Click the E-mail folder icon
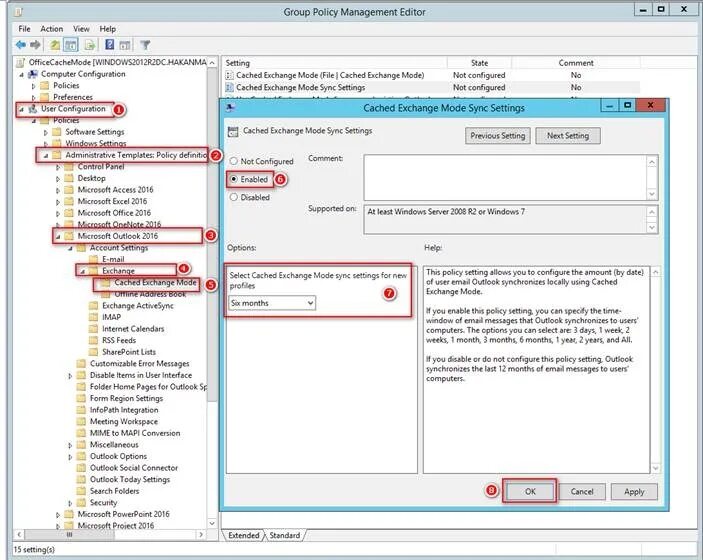Screen dimensions: 703x560 pos(93,260)
